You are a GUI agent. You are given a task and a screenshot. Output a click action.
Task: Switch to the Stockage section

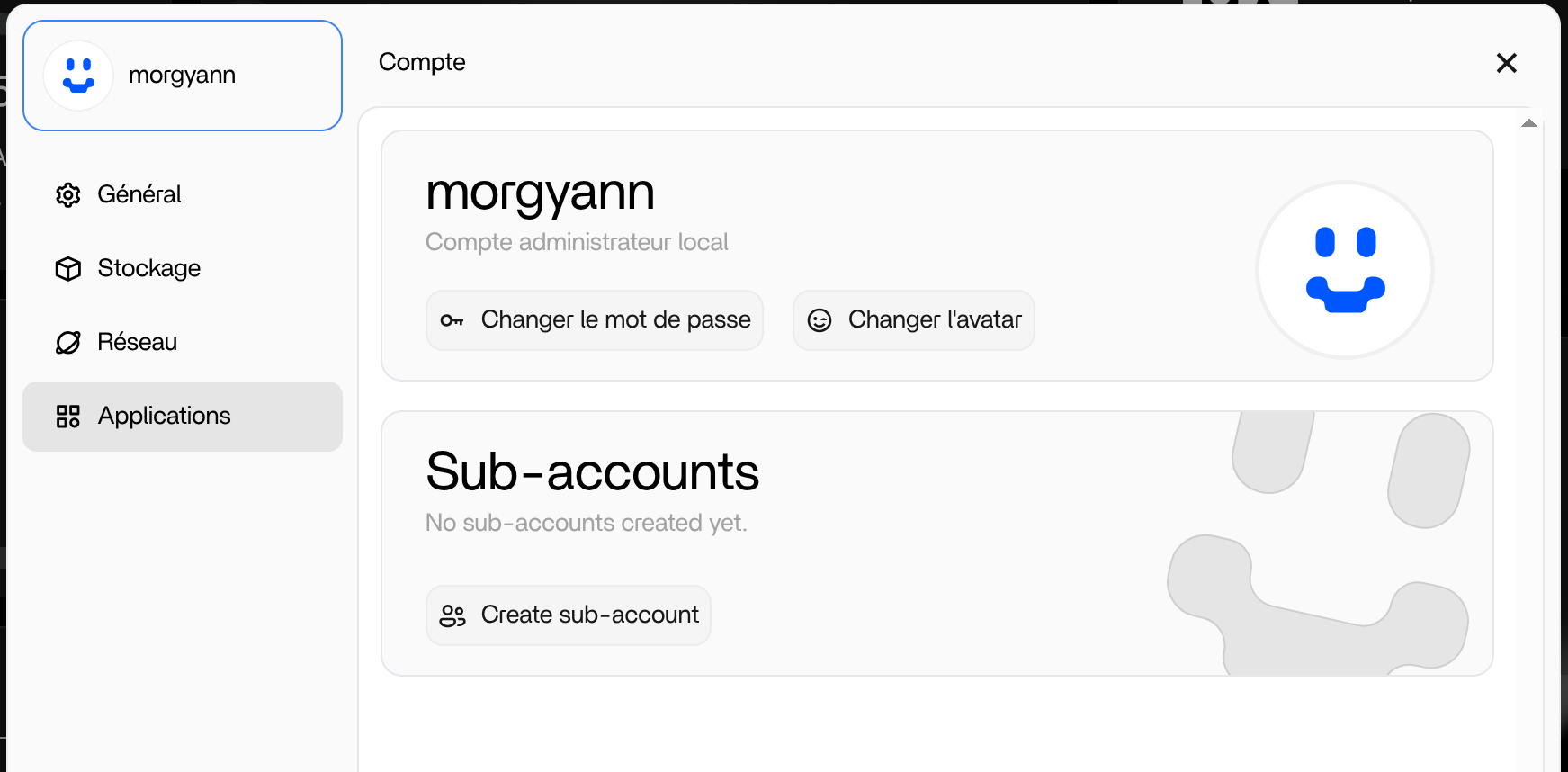pos(148,268)
